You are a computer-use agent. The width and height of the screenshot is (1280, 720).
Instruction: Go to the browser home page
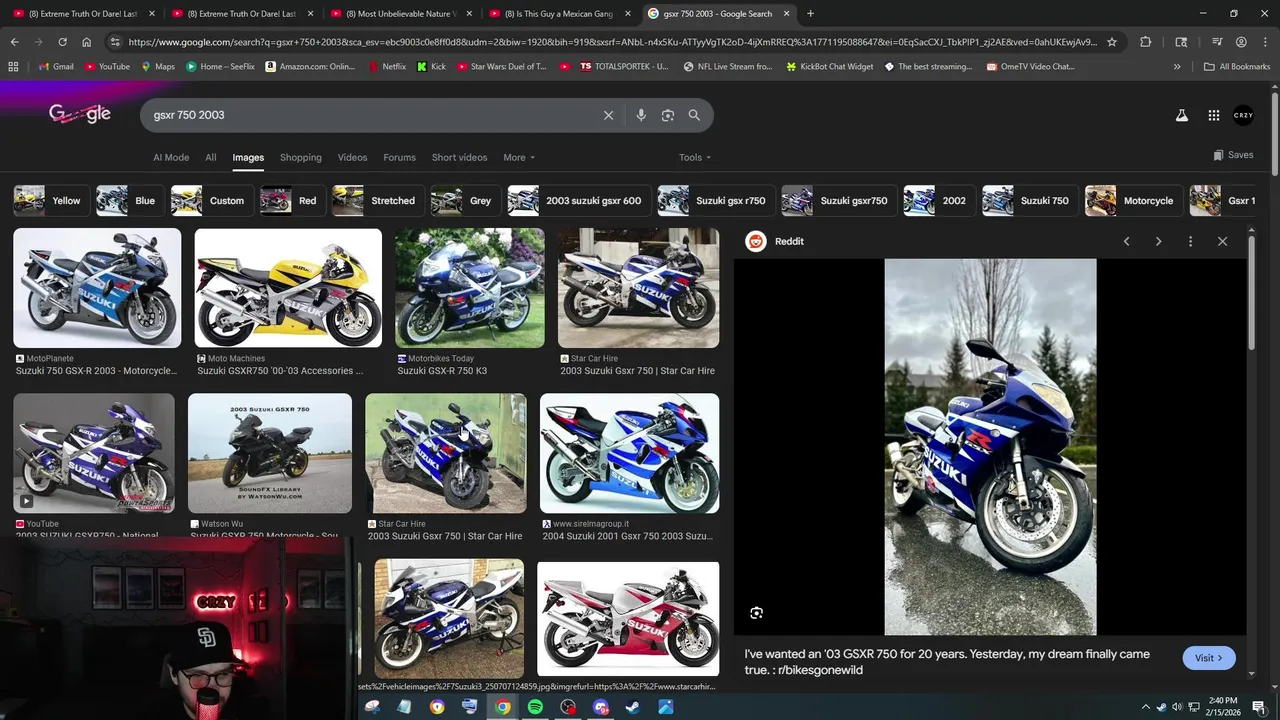[x=86, y=42]
